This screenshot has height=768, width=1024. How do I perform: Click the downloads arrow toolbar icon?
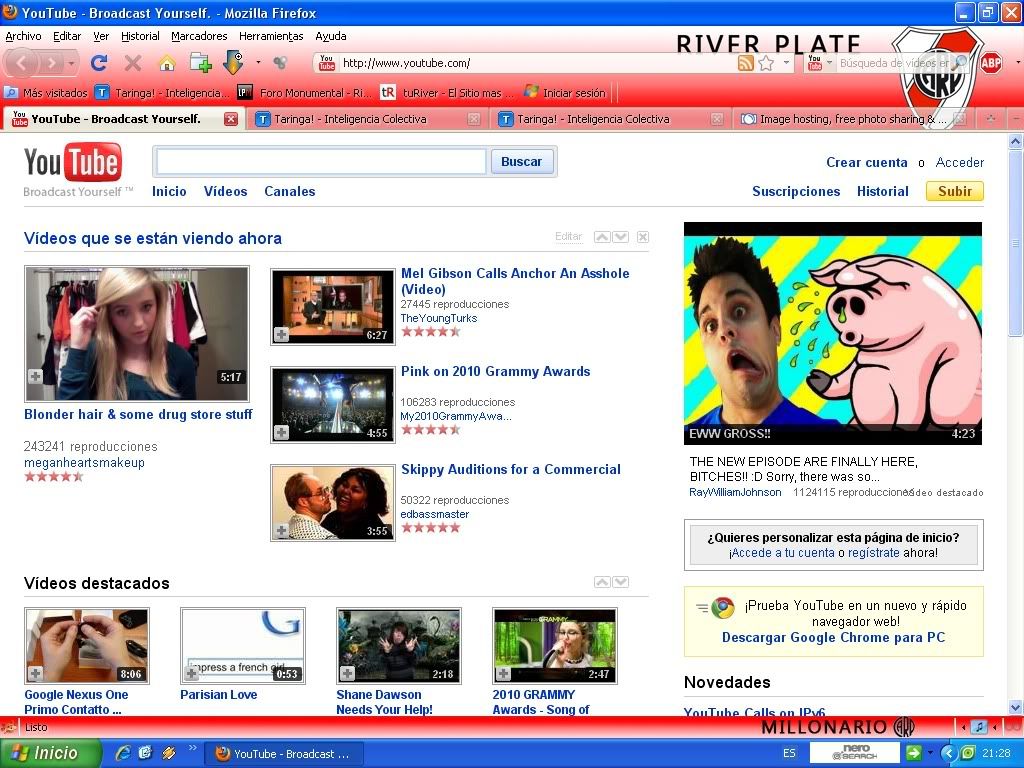[x=233, y=63]
